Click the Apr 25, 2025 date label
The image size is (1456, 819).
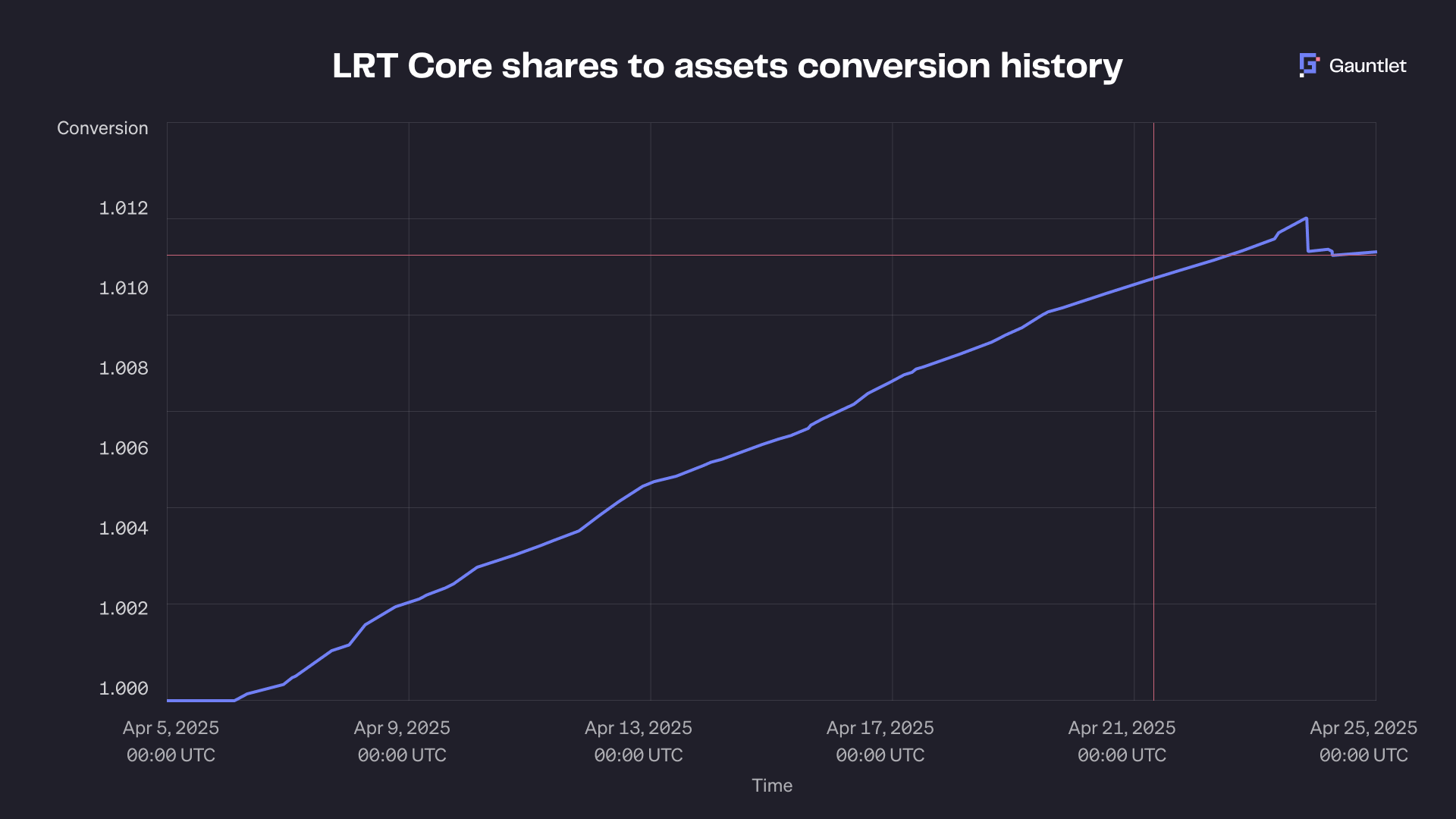(x=1363, y=728)
